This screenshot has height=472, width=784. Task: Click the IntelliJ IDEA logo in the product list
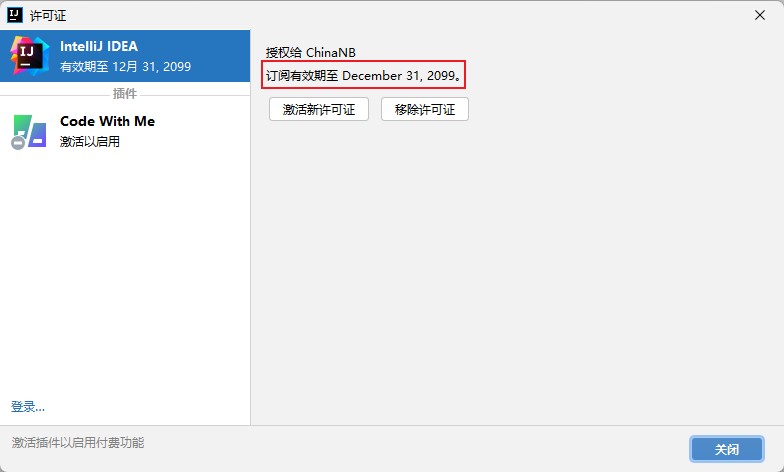[30, 56]
